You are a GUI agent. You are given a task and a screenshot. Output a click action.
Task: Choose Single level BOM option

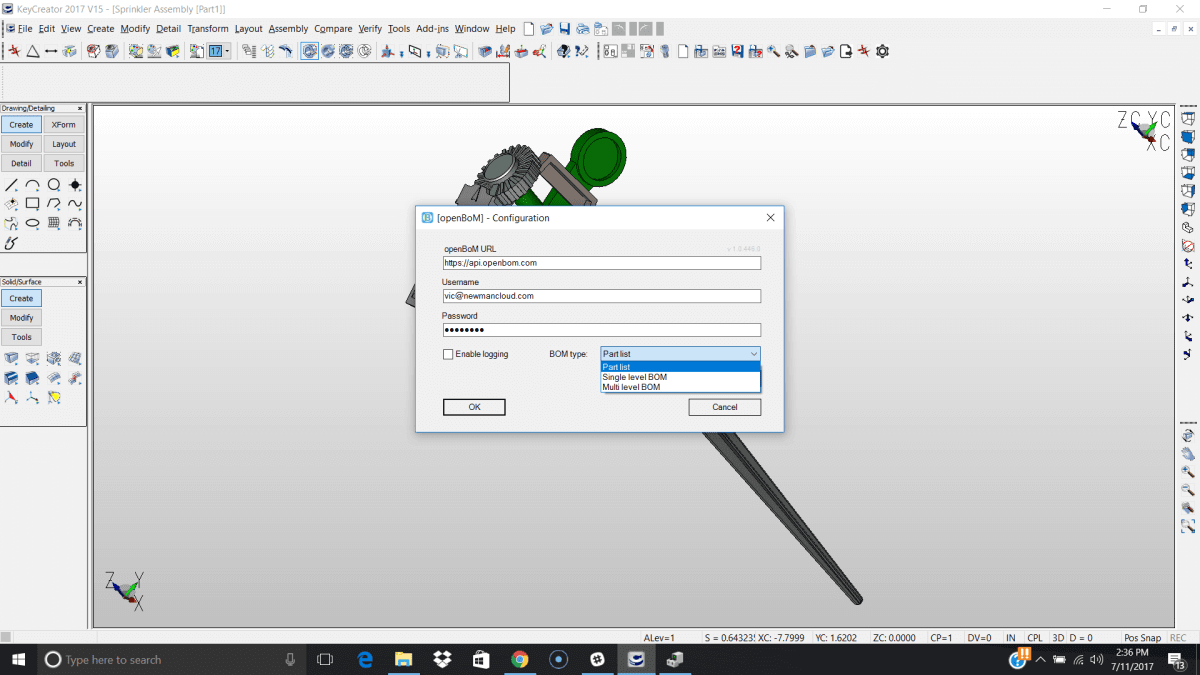point(680,377)
